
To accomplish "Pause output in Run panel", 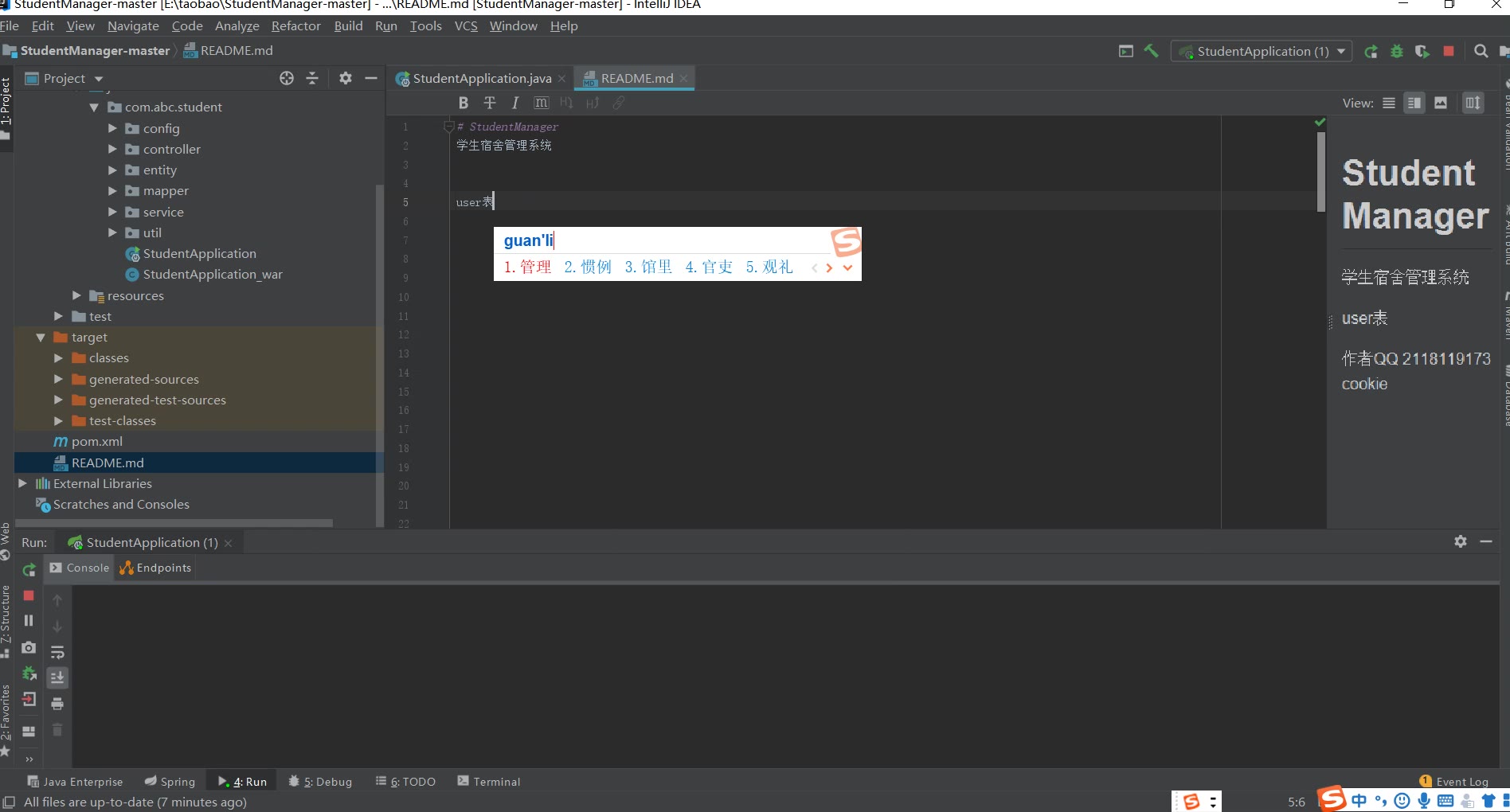I will point(29,621).
